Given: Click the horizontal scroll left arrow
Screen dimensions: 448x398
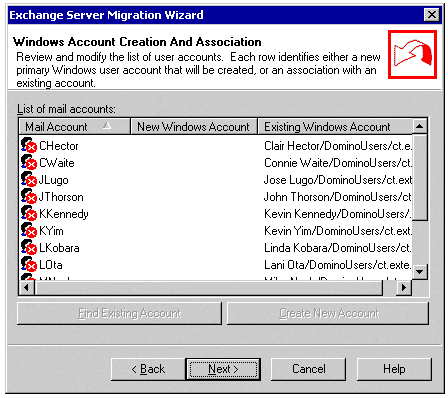Looking at the screenshot, I should click(27, 288).
